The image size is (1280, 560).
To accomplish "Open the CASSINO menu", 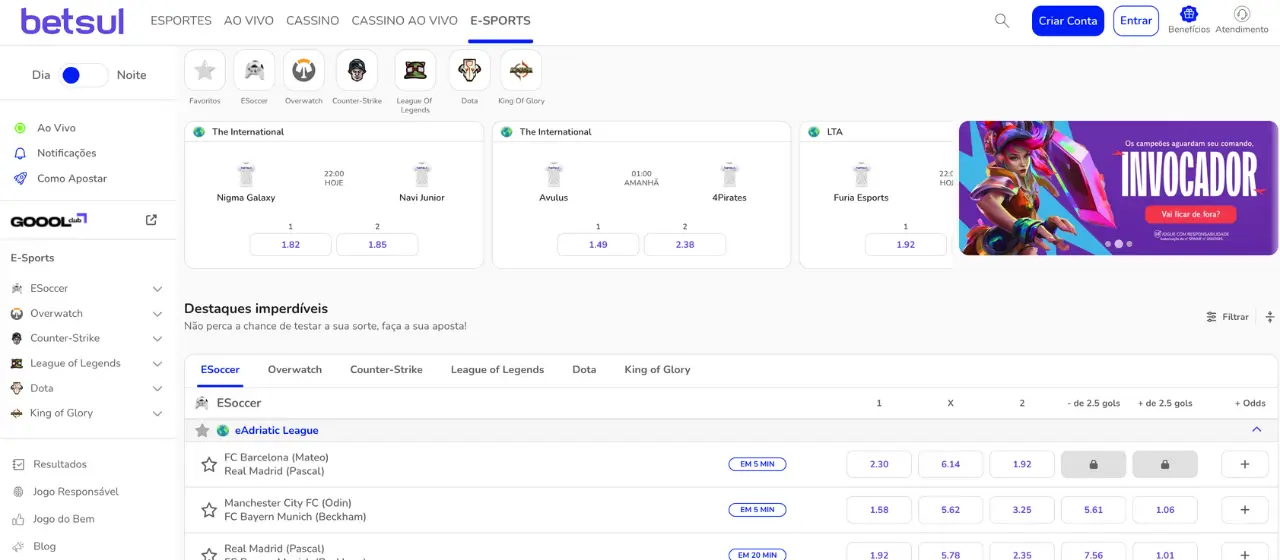I will coord(312,20).
